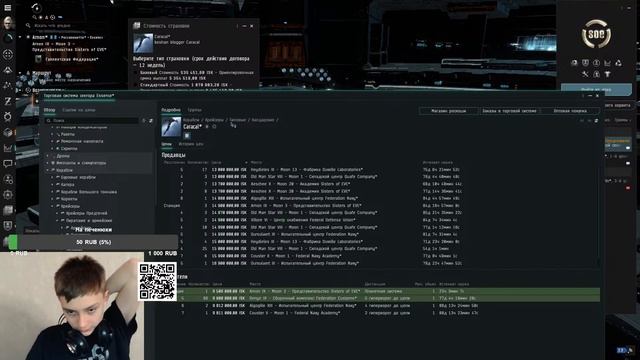This screenshot has height=360, width=640.
Task: Open insurance window options menu dots
Action: coord(237,26)
